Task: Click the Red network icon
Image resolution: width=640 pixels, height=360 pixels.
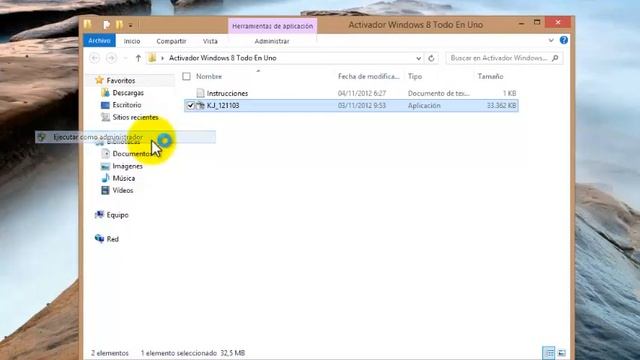Action: coord(99,238)
